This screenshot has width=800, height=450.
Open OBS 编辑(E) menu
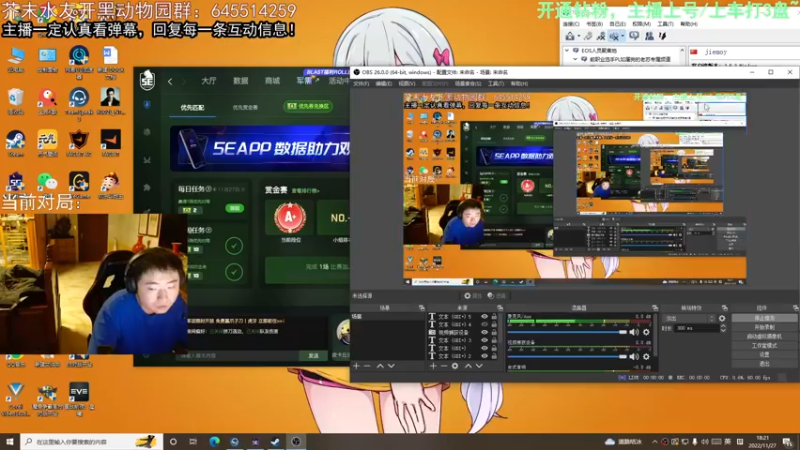pos(383,84)
